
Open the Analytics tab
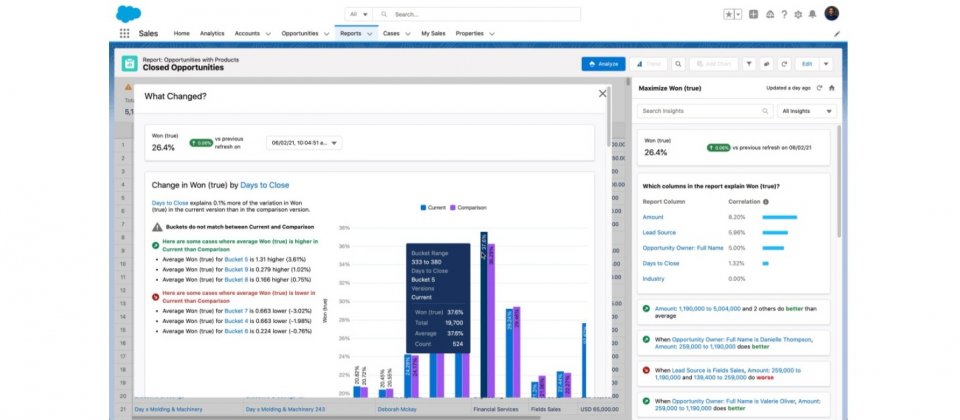(x=212, y=34)
